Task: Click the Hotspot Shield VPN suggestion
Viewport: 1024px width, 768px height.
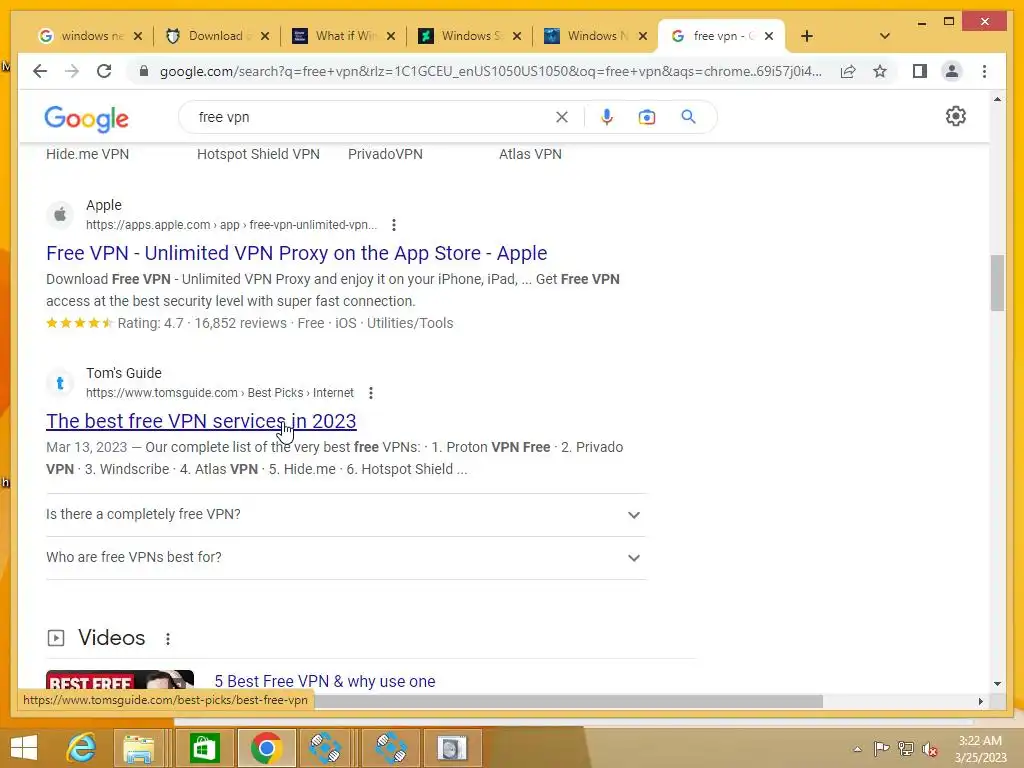Action: click(x=259, y=154)
